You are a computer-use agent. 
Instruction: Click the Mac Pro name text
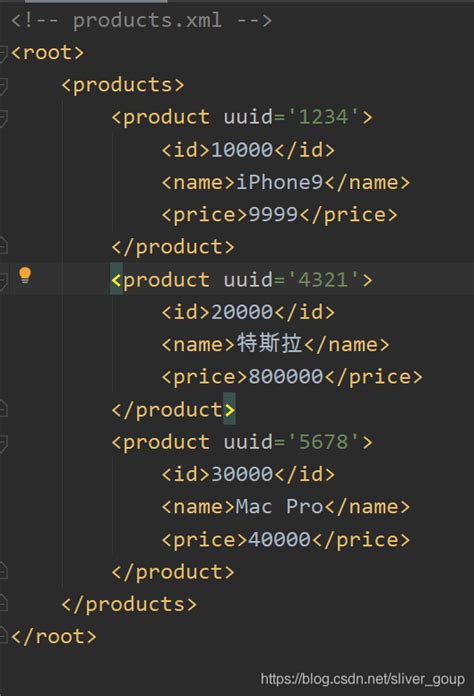[x=279, y=507]
